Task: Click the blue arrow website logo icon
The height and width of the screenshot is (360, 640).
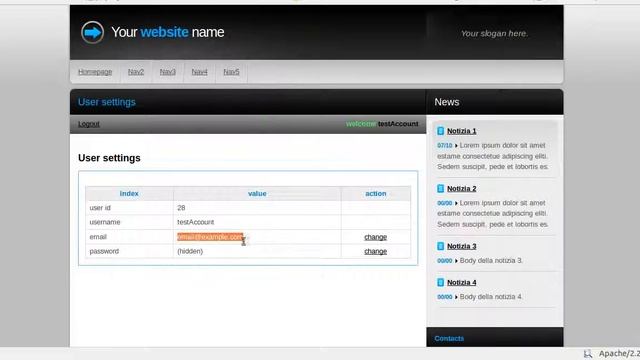Action: 92,32
